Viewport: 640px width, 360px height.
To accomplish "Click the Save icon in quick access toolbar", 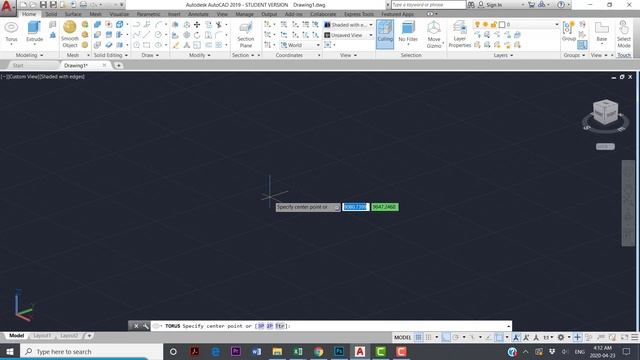I will click(43, 4).
